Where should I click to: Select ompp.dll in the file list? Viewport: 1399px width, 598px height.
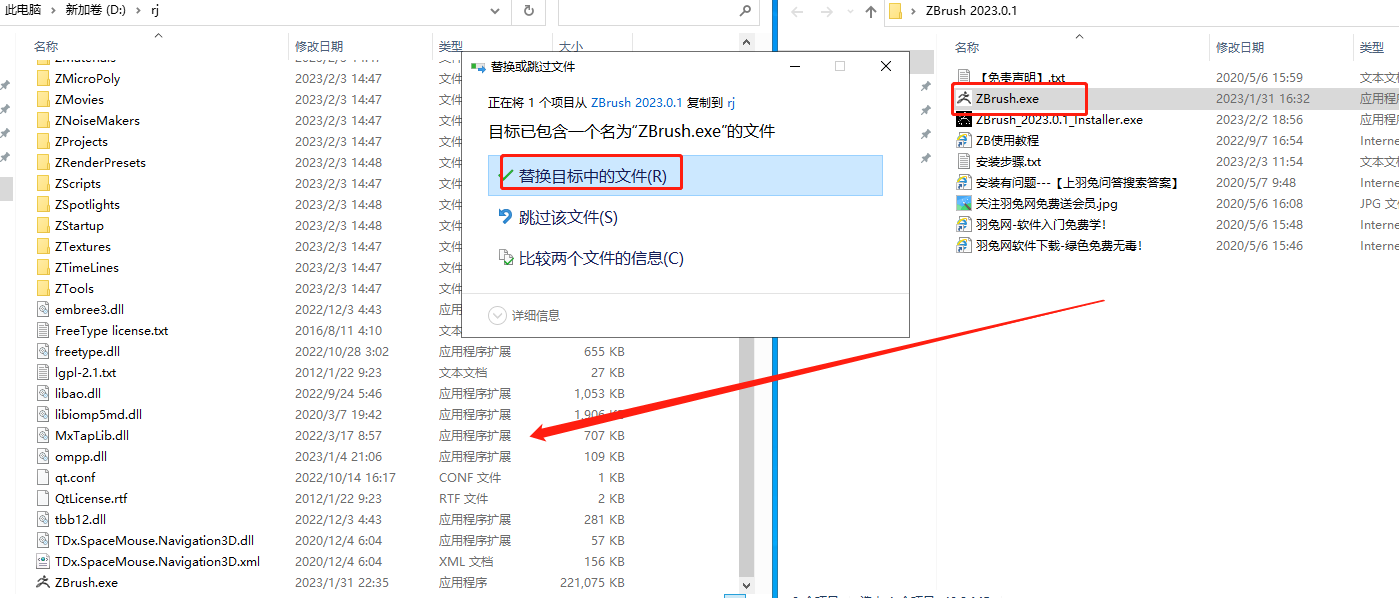(x=81, y=456)
